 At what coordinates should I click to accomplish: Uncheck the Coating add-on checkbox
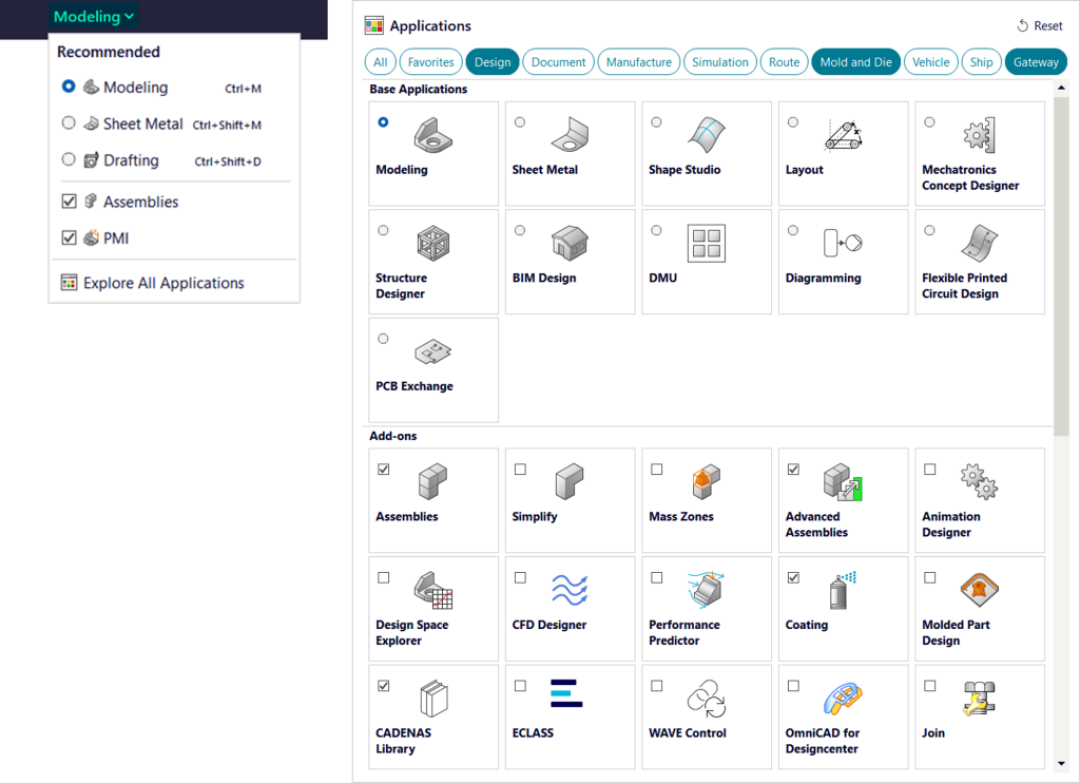793,577
